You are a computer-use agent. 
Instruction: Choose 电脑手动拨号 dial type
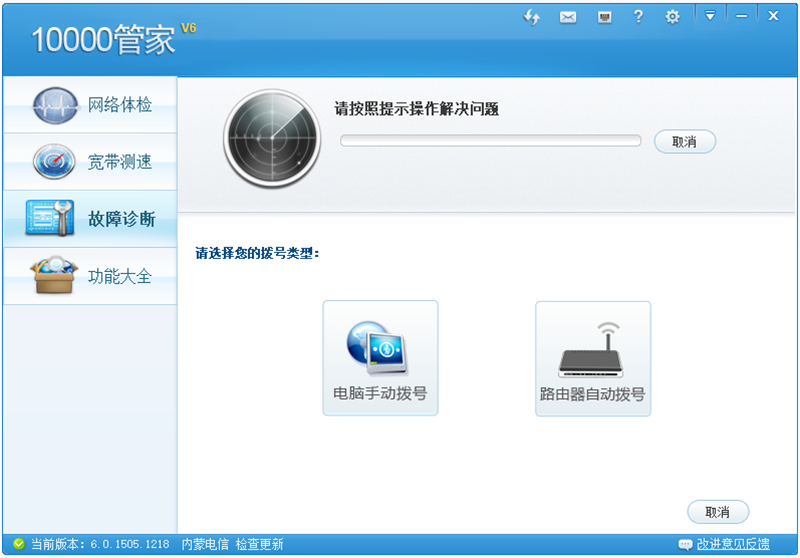click(x=380, y=358)
